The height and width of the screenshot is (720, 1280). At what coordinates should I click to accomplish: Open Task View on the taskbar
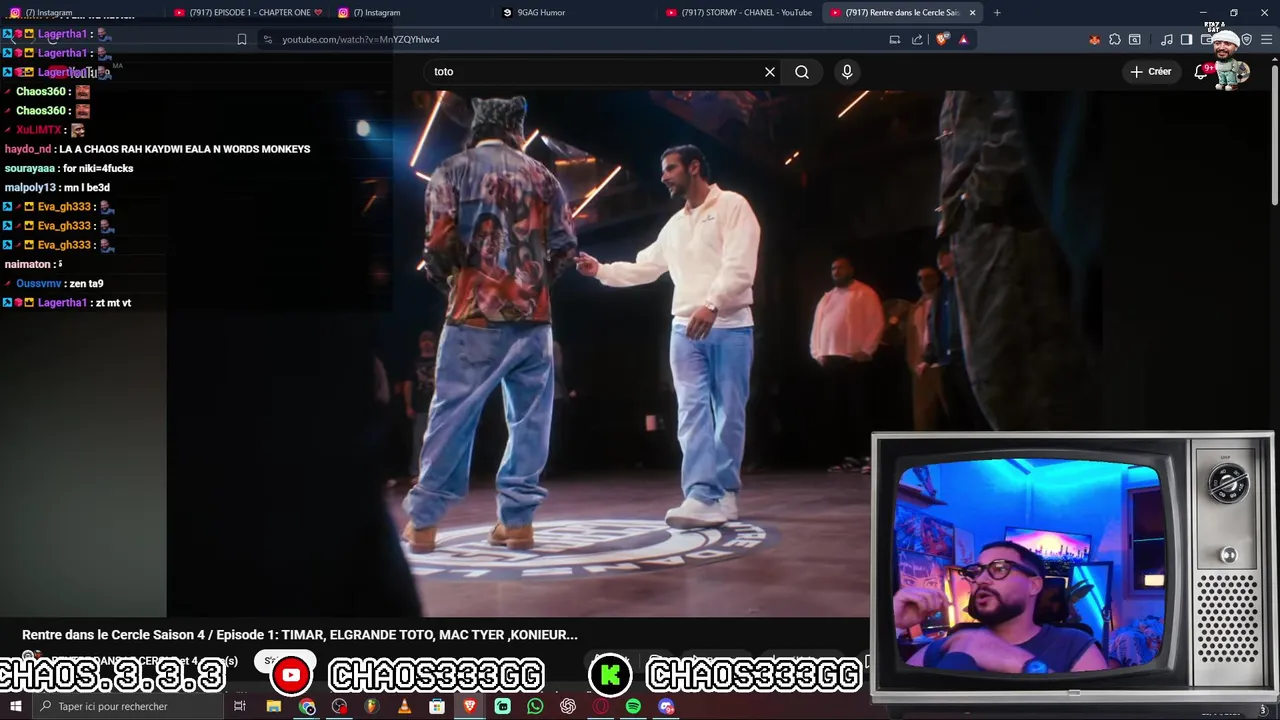pos(240,706)
